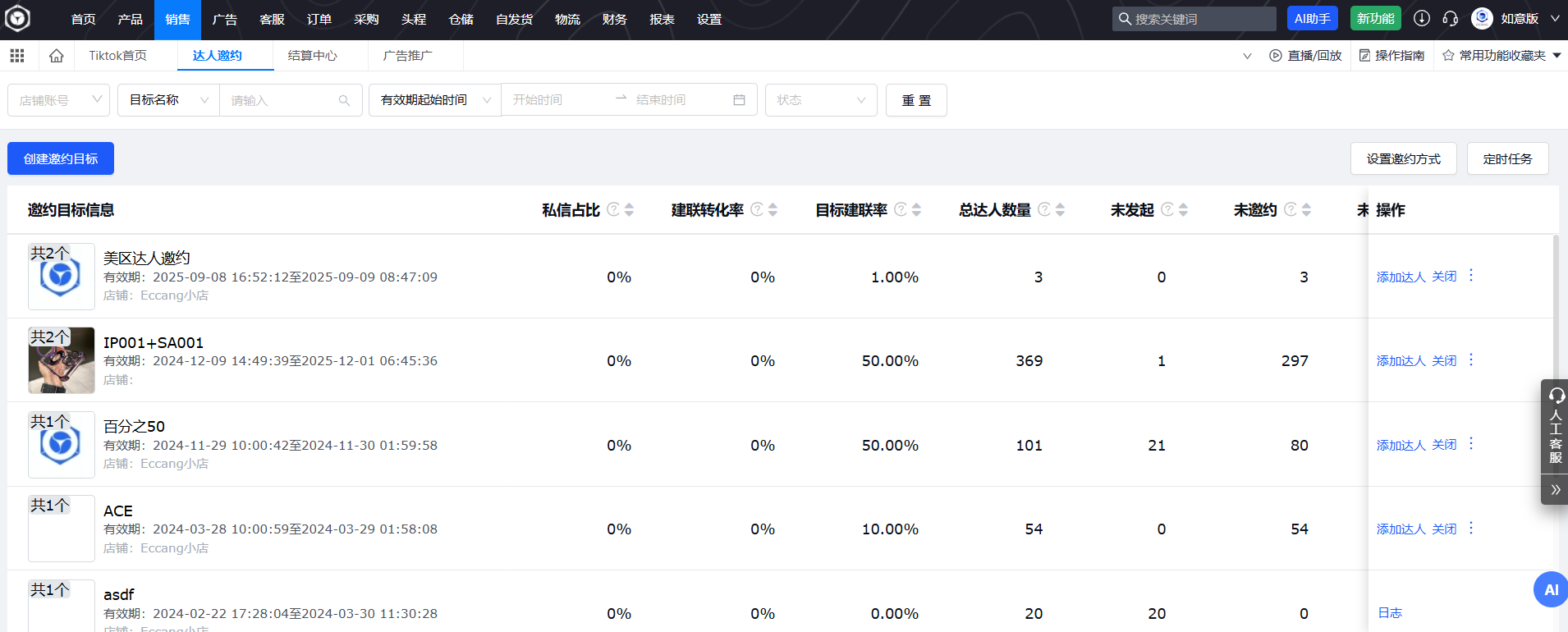This screenshot has height=632, width=1568.
Task: Open the 订单 menu in top navigation
Action: 319,20
